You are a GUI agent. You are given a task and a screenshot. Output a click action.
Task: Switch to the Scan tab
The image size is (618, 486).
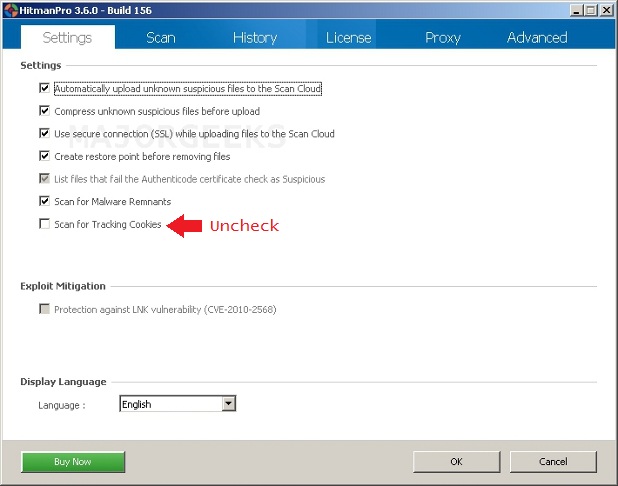161,37
